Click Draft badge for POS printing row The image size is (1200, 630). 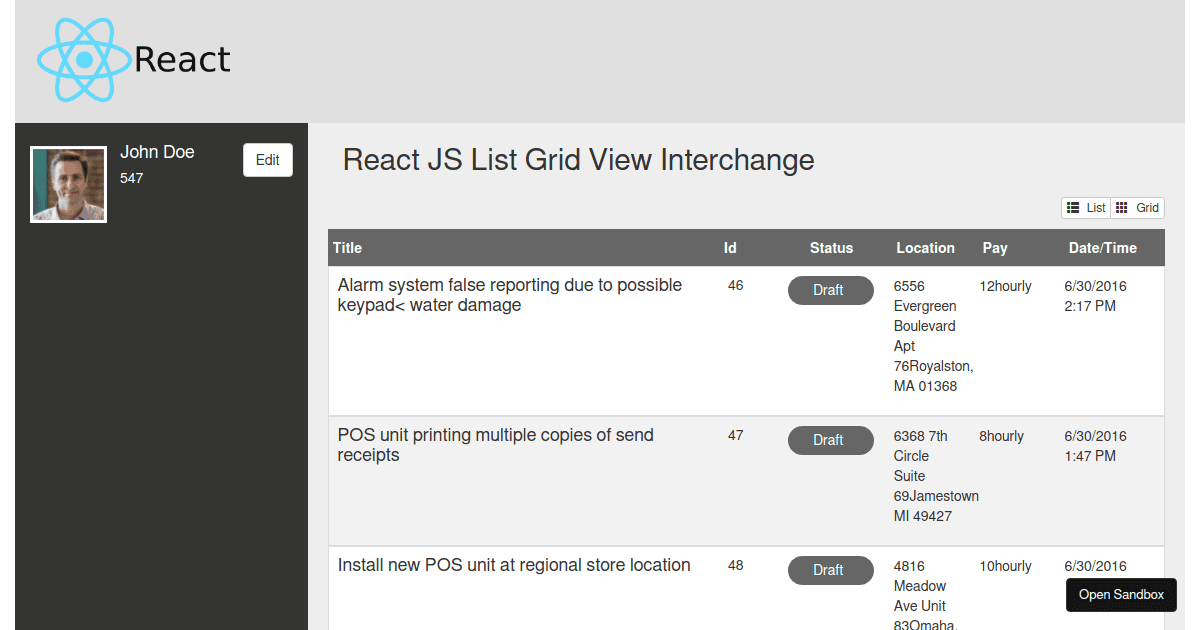click(x=830, y=440)
